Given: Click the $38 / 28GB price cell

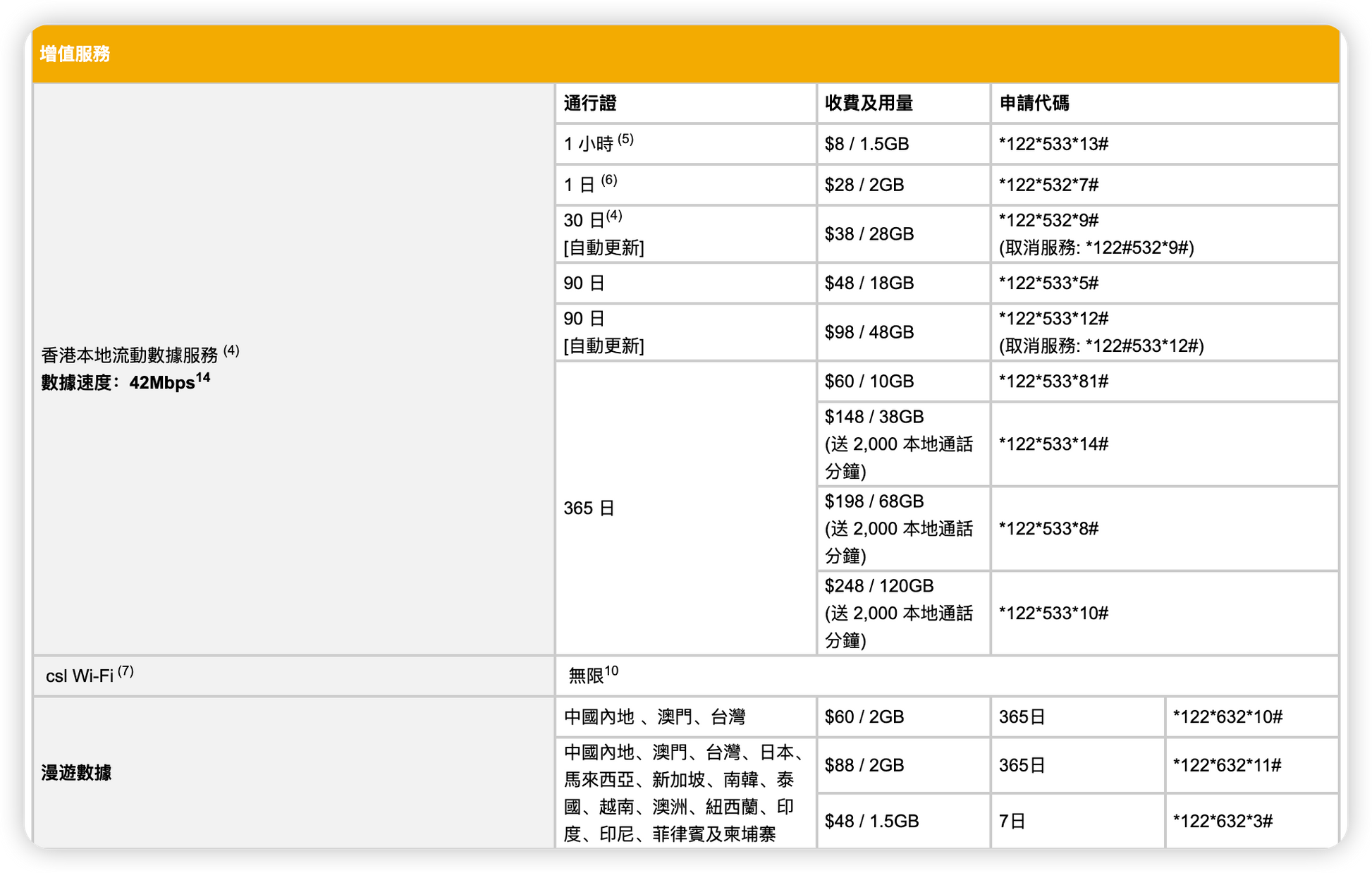Looking at the screenshot, I should (x=869, y=234).
